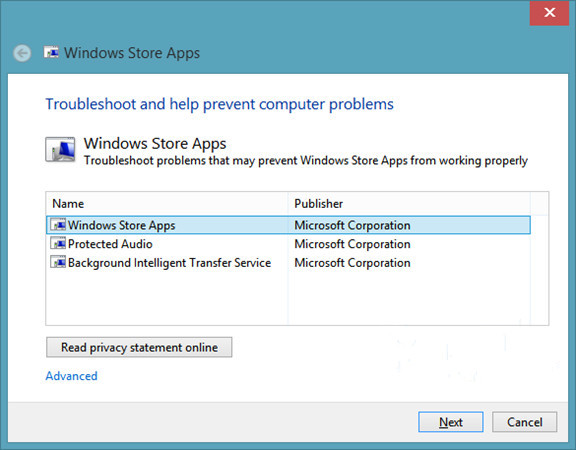This screenshot has width=576, height=450.
Task: Click the Windows Store Apps window title
Action: click(132, 53)
